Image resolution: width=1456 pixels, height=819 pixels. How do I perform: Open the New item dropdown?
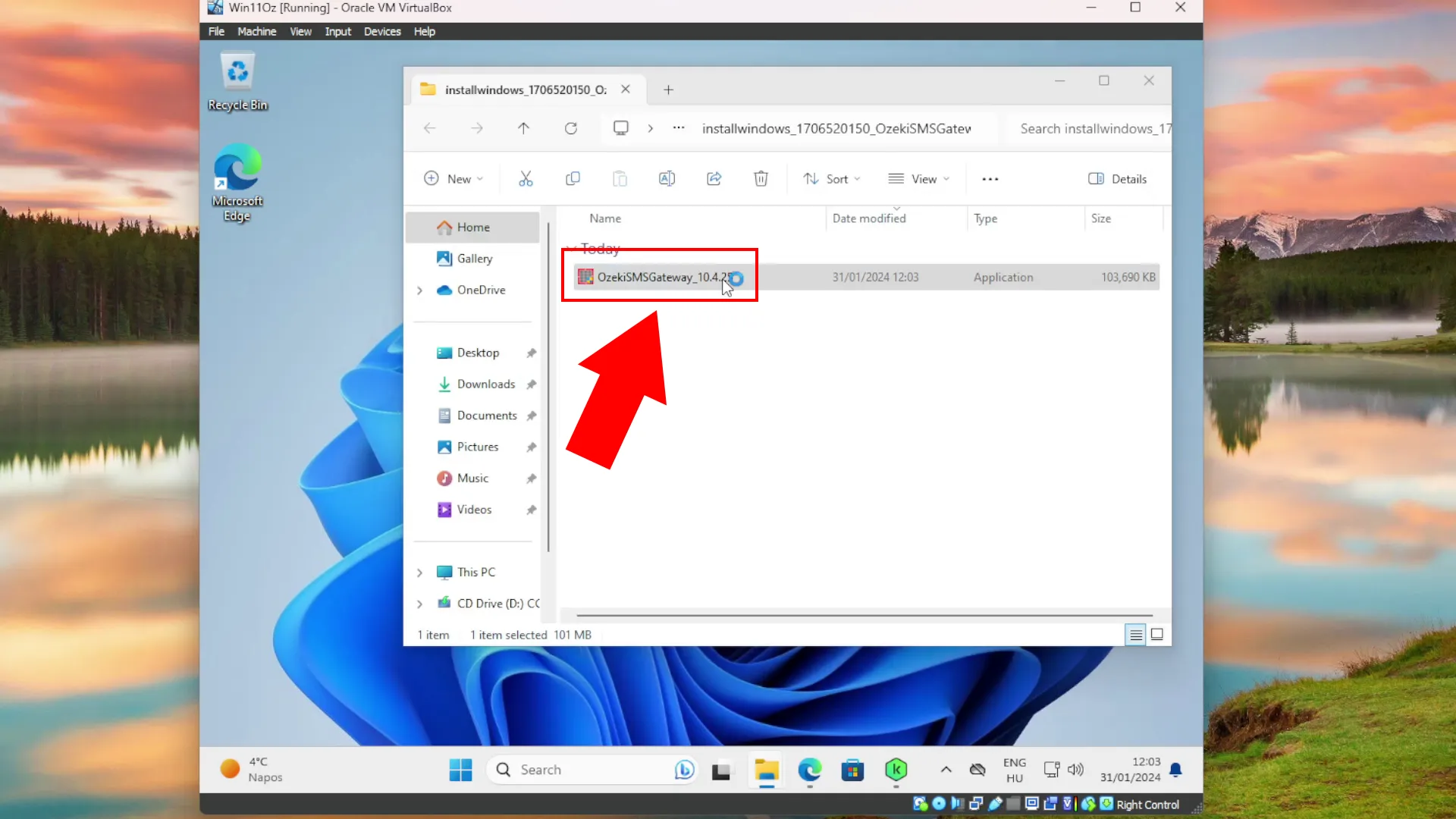point(453,179)
